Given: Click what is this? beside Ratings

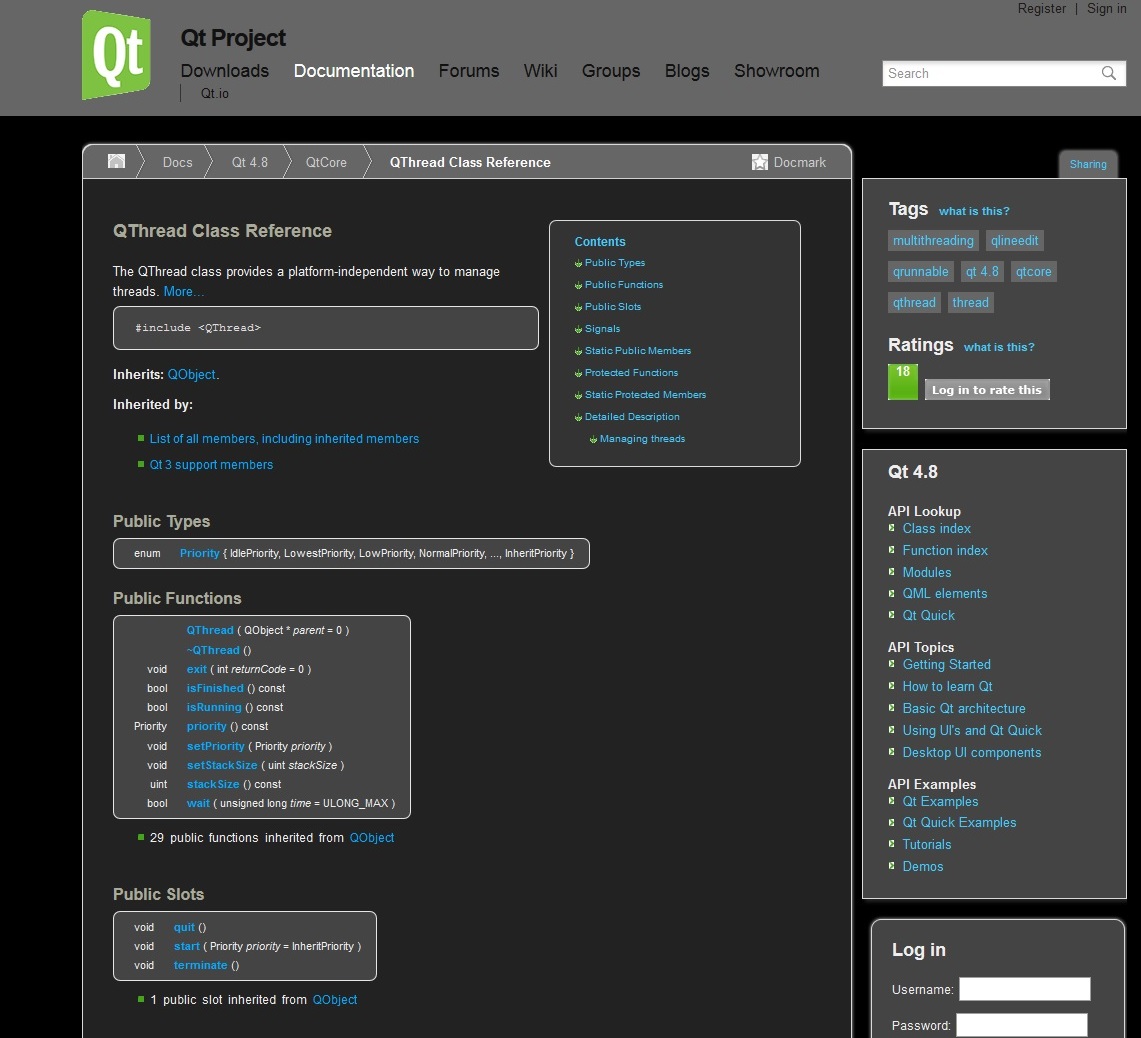Looking at the screenshot, I should pos(998,347).
